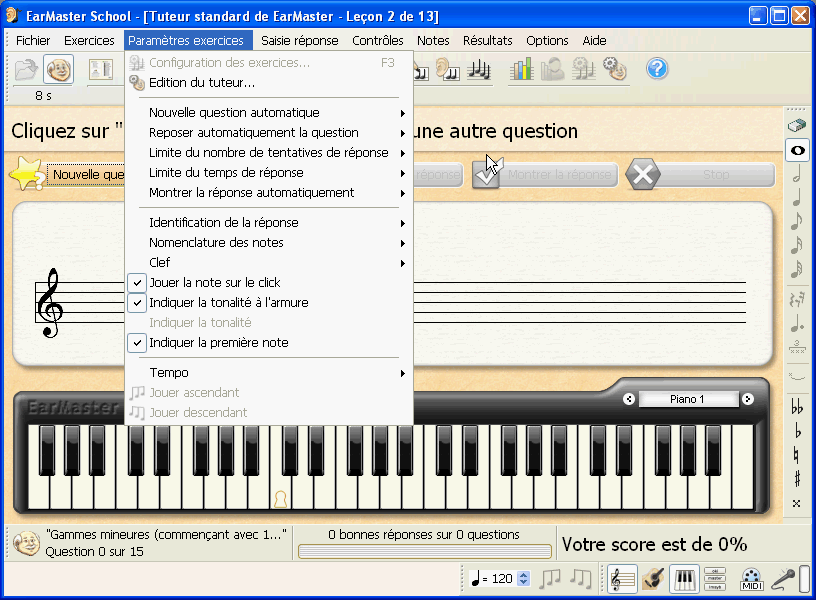
Task: Select the eighth note in note palette
Action: [x=797, y=221]
